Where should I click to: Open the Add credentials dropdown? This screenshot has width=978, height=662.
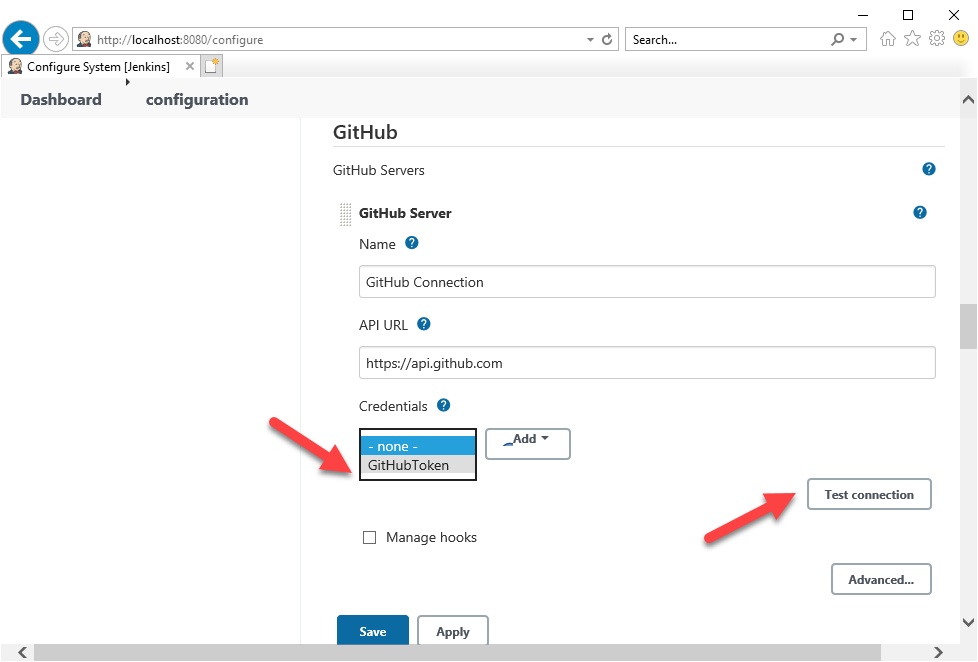[x=528, y=444]
